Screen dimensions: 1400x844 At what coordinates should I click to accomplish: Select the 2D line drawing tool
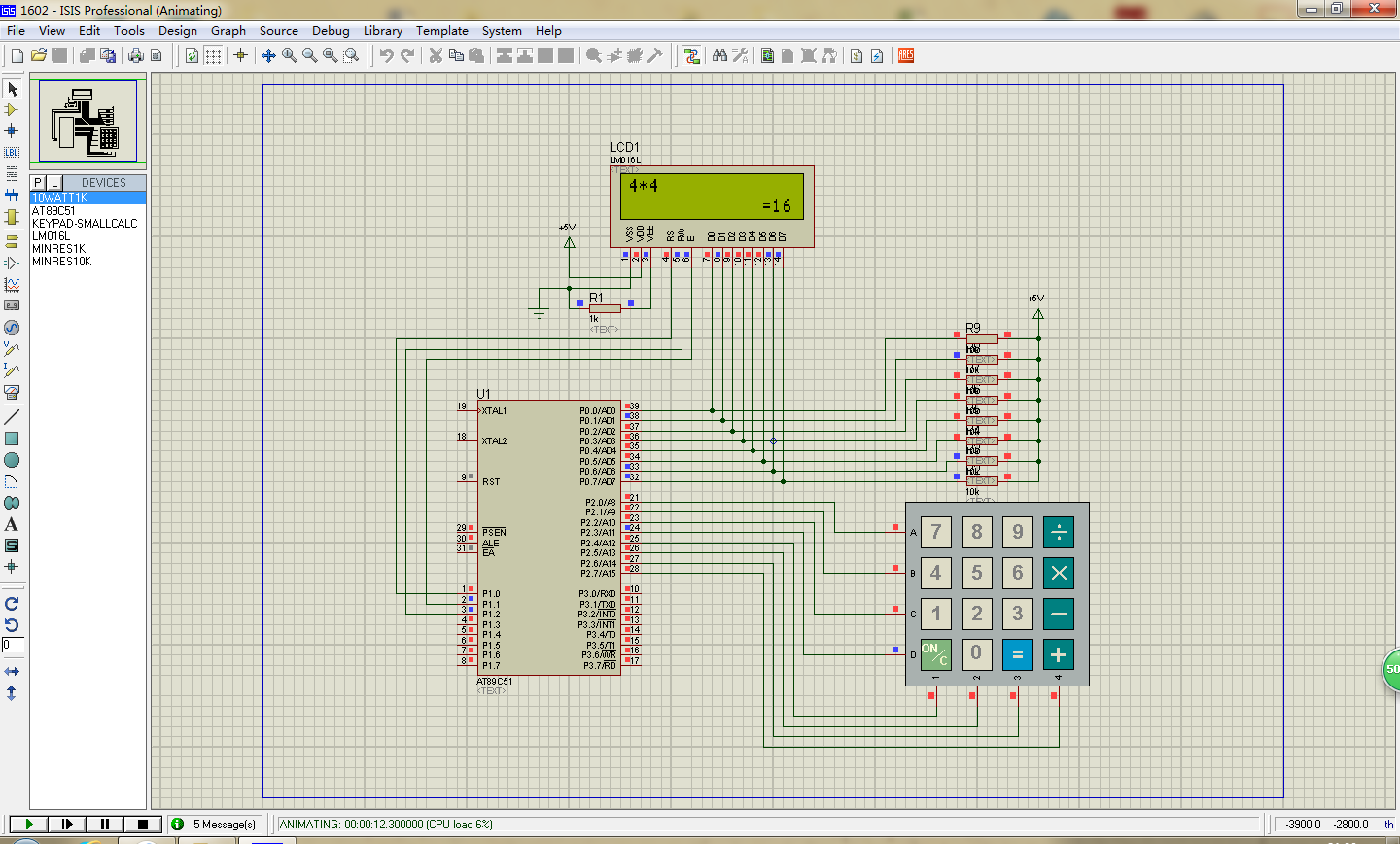coord(12,417)
